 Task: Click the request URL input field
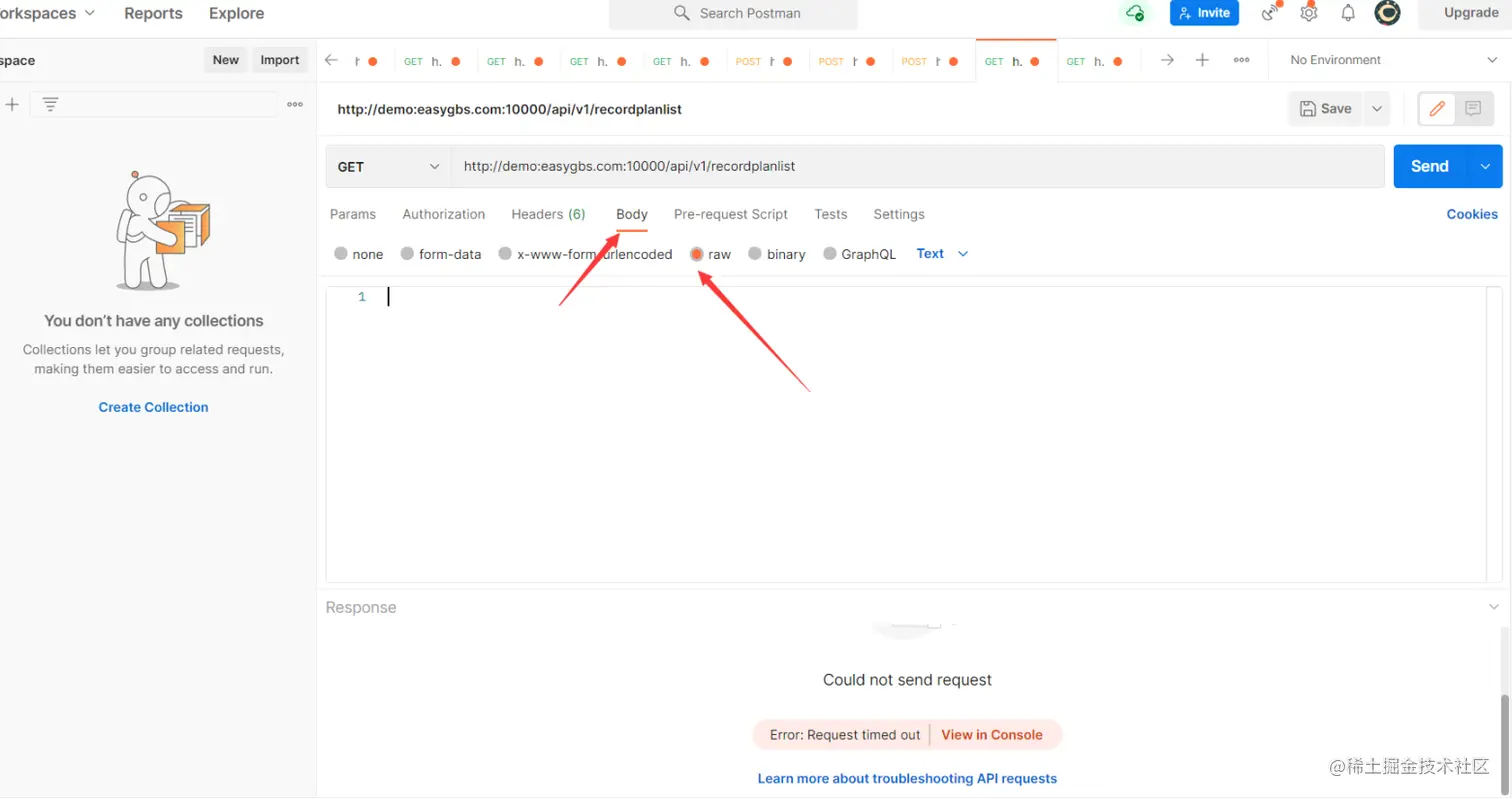pyautogui.click(x=917, y=167)
